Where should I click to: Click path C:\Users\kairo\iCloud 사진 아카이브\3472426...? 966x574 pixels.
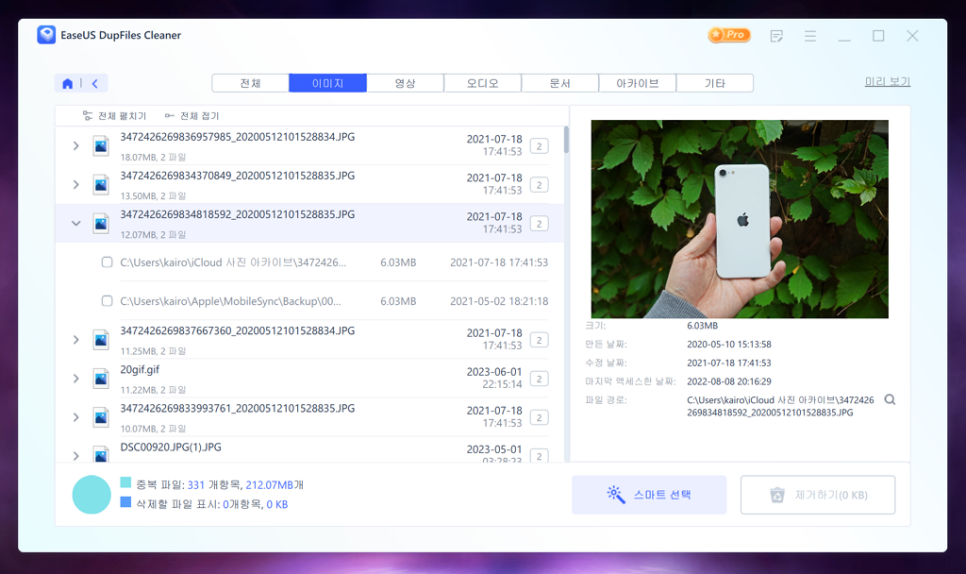pos(233,262)
